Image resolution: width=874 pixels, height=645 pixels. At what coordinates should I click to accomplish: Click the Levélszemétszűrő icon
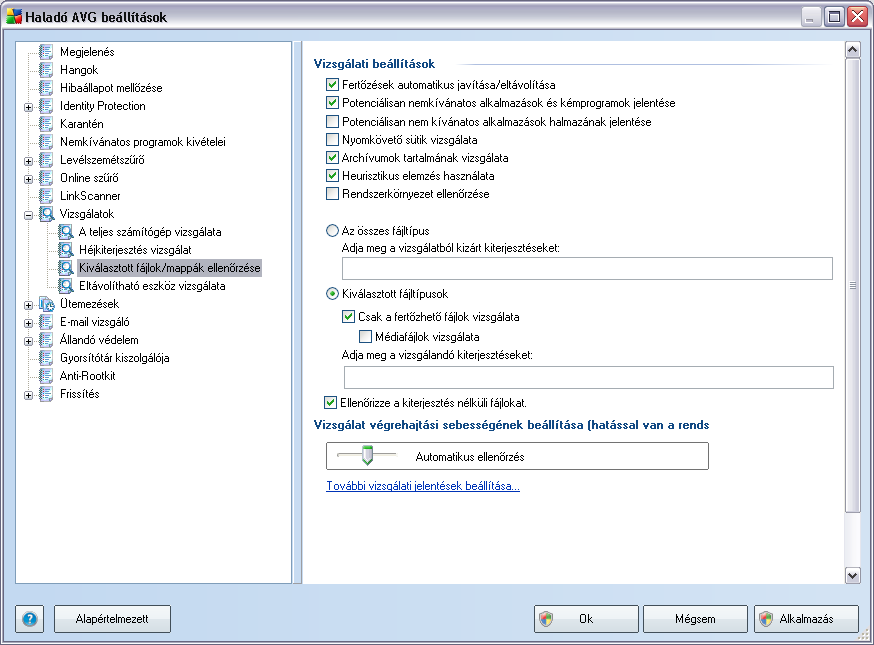(46, 160)
